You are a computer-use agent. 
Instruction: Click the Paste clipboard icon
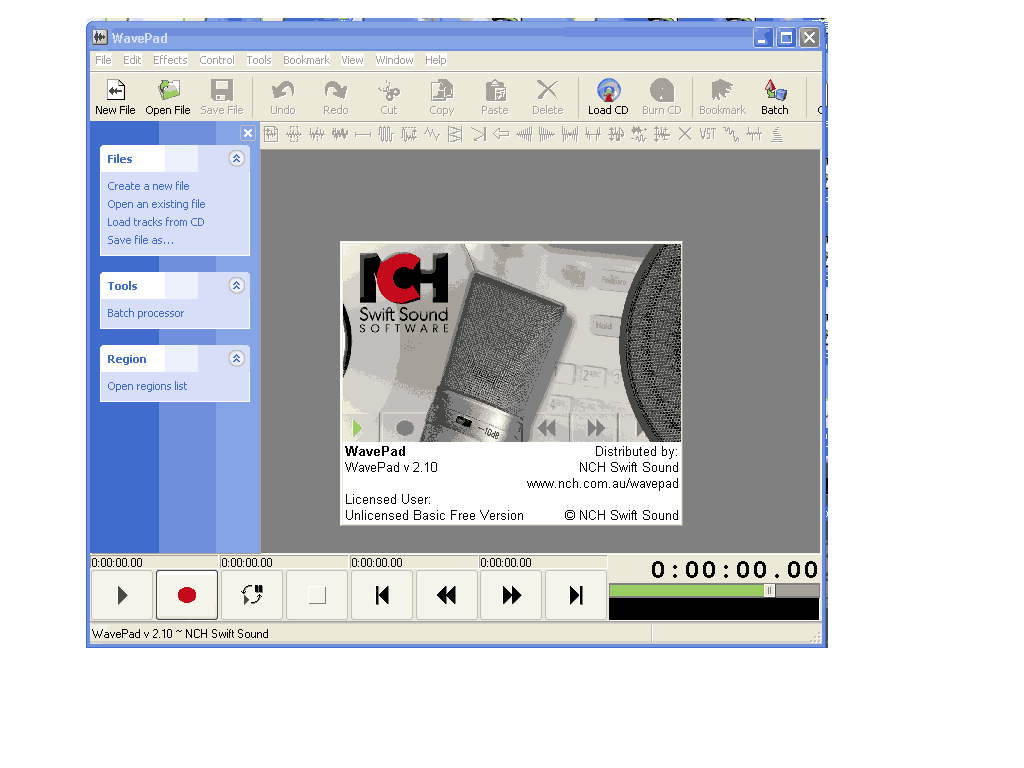pyautogui.click(x=494, y=97)
